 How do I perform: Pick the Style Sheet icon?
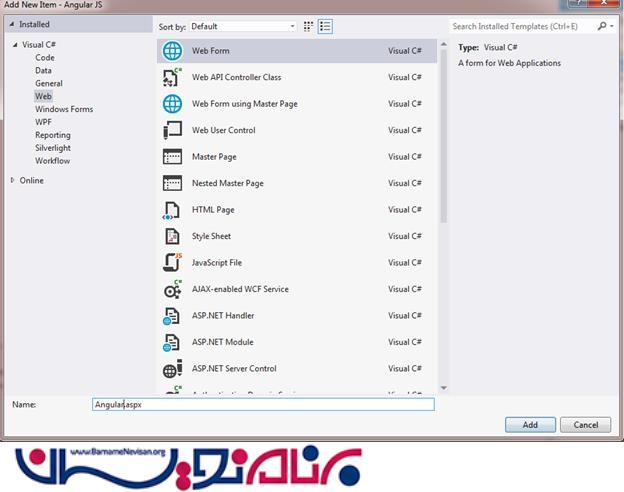tap(172, 236)
